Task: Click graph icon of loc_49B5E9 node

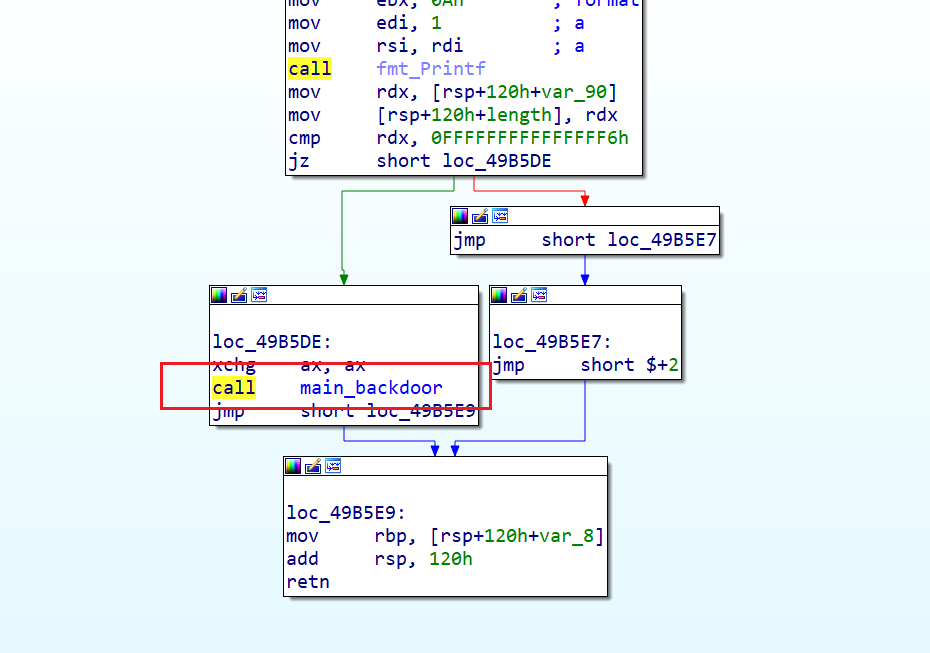Action: [333, 466]
